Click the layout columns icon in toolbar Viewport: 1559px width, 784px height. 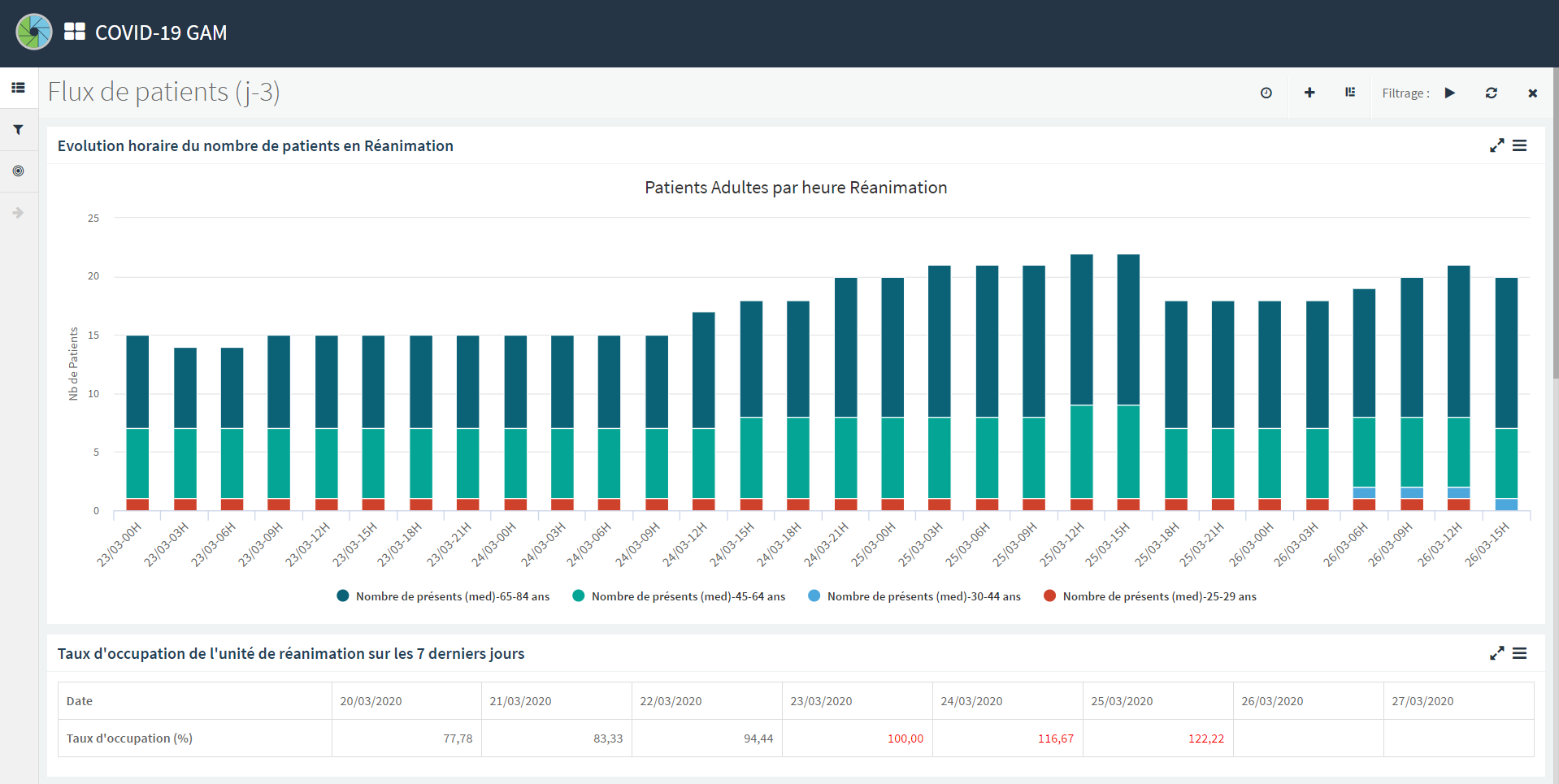[1350, 93]
